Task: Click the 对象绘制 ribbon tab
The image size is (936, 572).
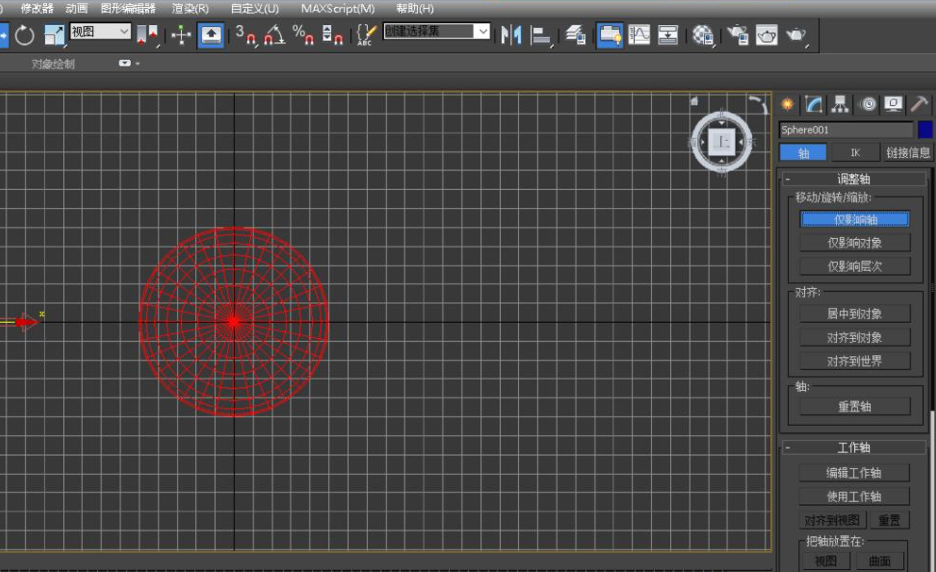Action: [x=54, y=64]
